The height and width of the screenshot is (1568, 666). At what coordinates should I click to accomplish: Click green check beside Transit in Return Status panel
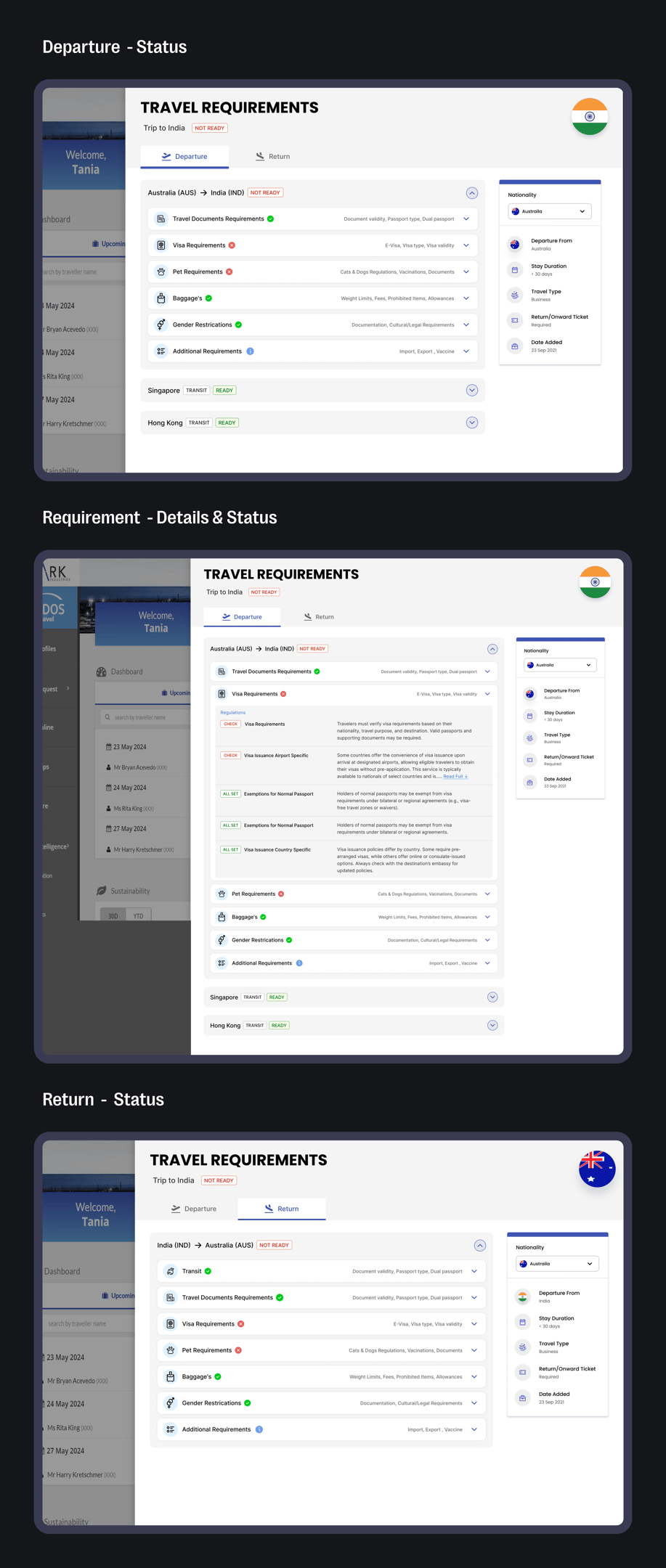208,1271
